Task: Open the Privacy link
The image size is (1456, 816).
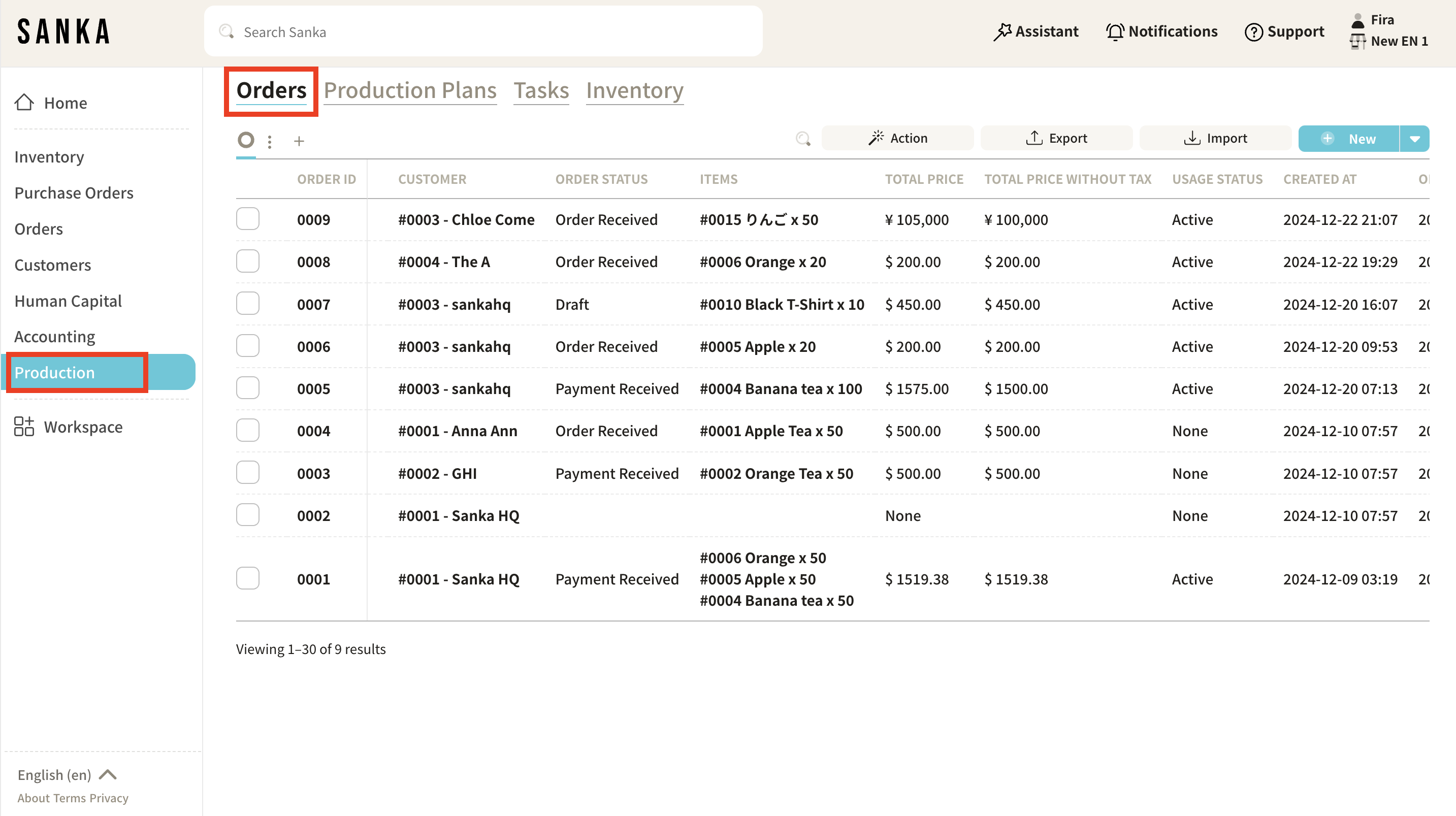Action: 109,797
